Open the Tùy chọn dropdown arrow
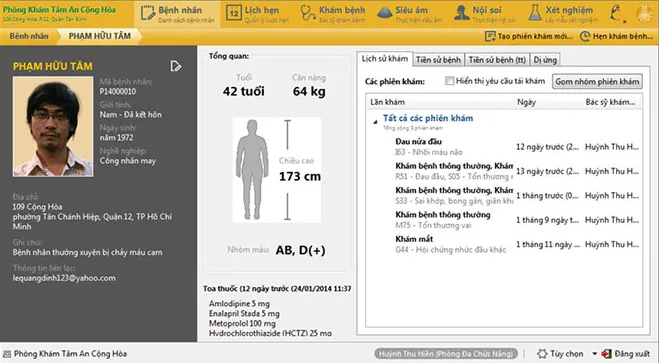659x363 pixels. tap(594, 354)
